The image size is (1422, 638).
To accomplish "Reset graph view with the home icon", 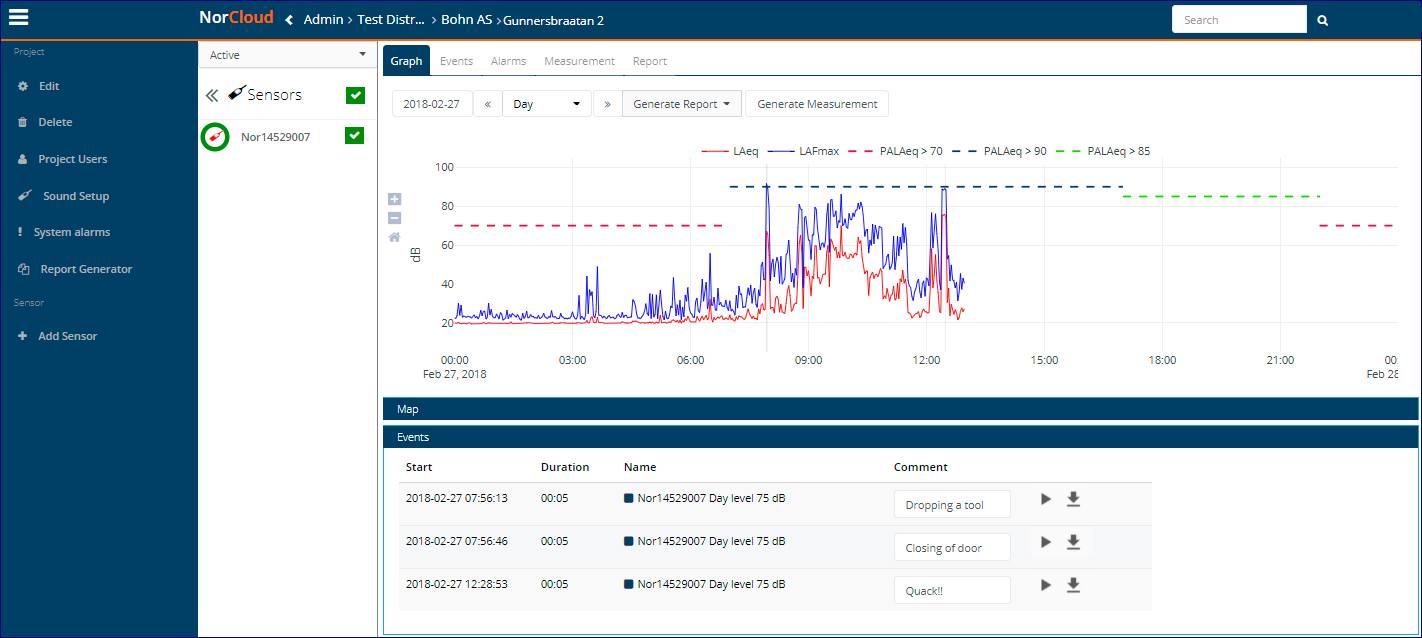I will pos(394,237).
